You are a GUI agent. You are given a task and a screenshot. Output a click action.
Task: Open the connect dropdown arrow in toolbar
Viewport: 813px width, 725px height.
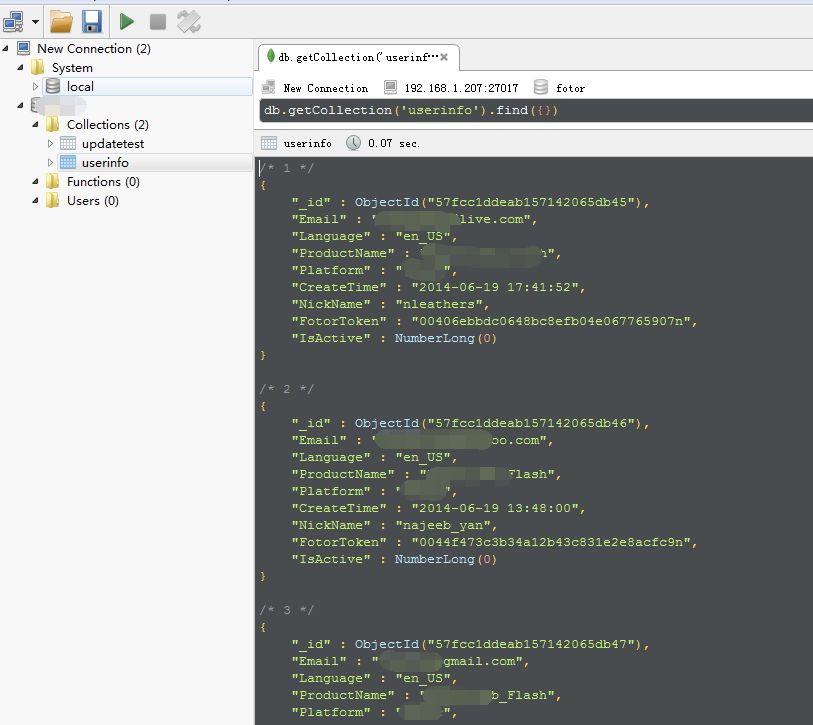coord(35,21)
